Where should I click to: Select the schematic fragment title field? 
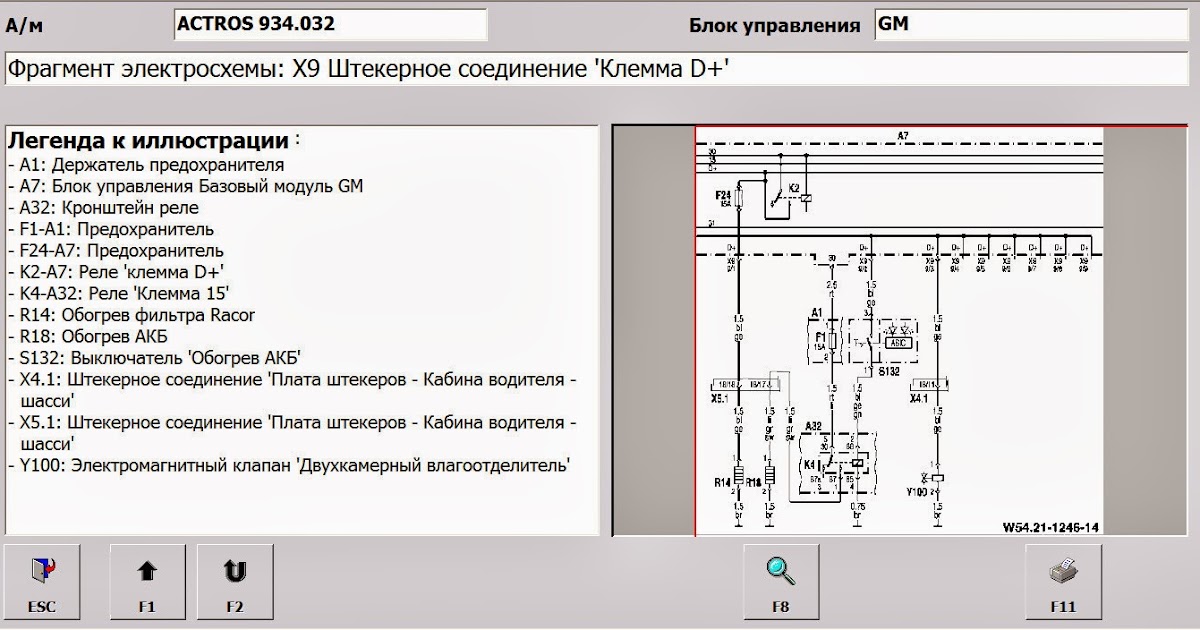point(600,71)
